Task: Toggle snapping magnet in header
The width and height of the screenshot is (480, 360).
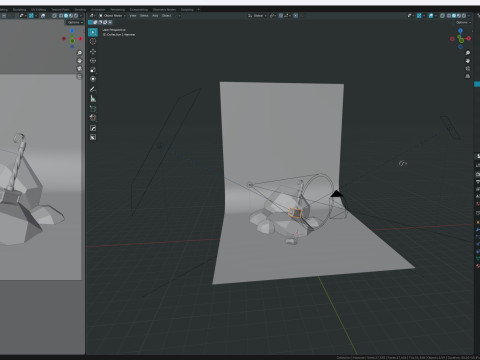Action: 281,16
